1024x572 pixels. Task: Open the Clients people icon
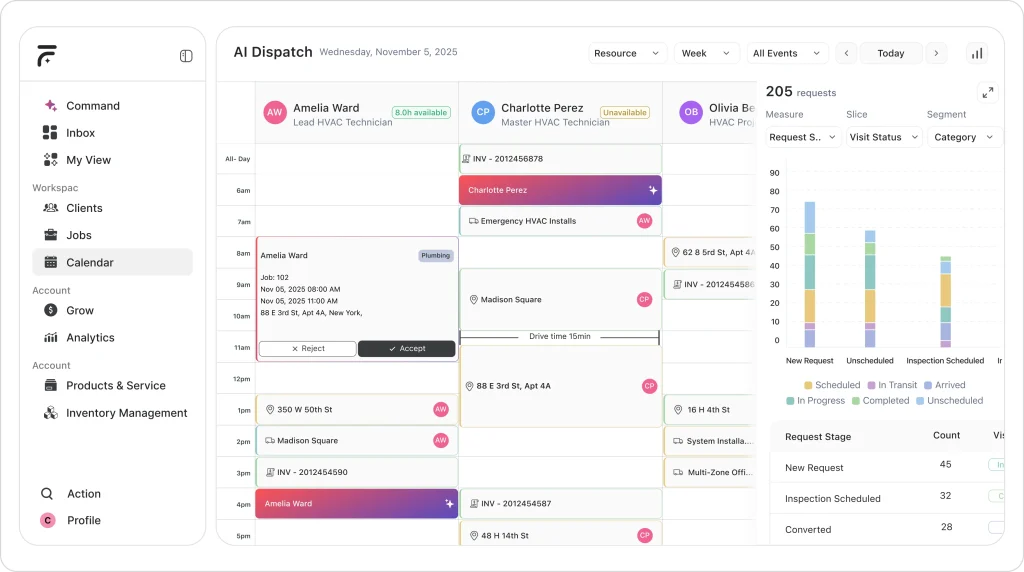click(50, 208)
